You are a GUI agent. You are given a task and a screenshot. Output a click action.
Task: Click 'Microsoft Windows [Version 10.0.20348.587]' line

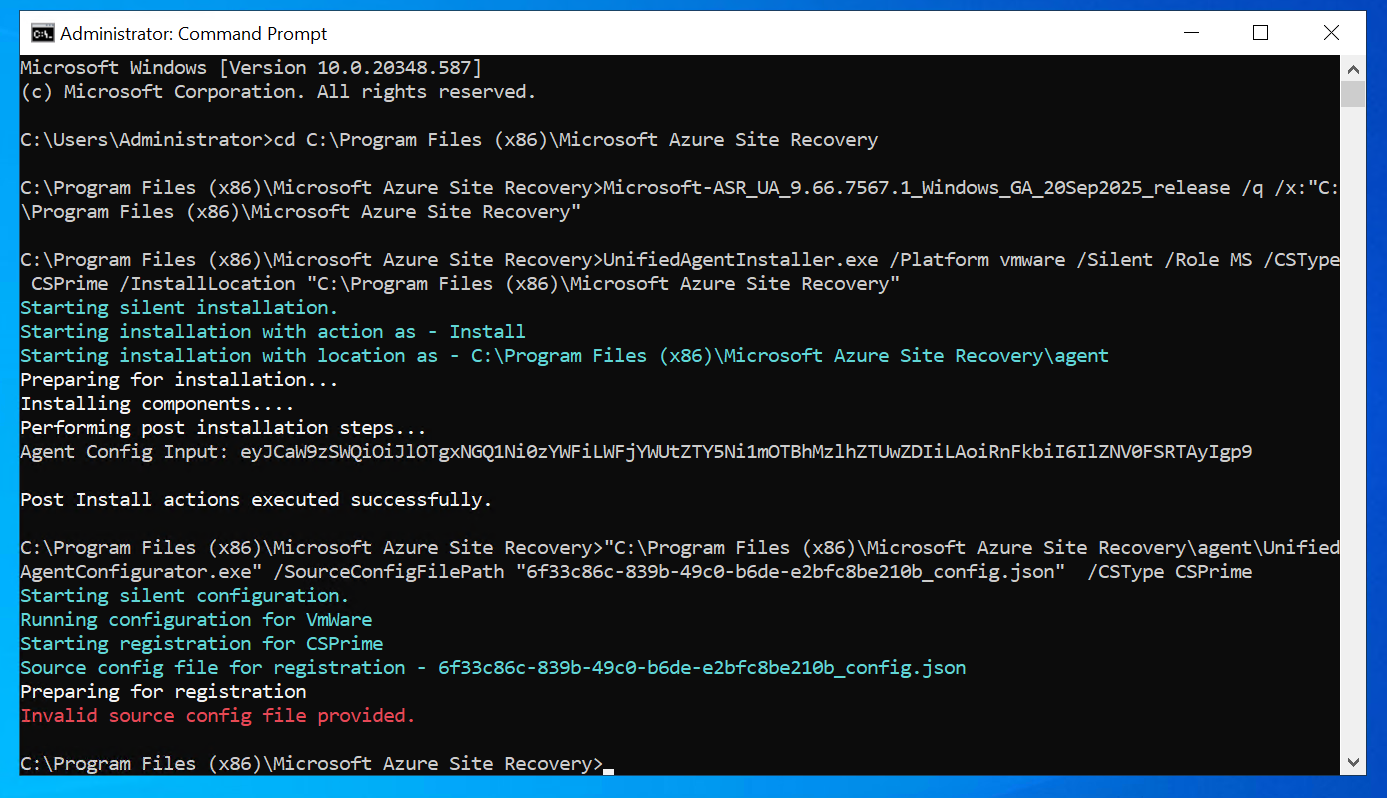click(x=251, y=68)
